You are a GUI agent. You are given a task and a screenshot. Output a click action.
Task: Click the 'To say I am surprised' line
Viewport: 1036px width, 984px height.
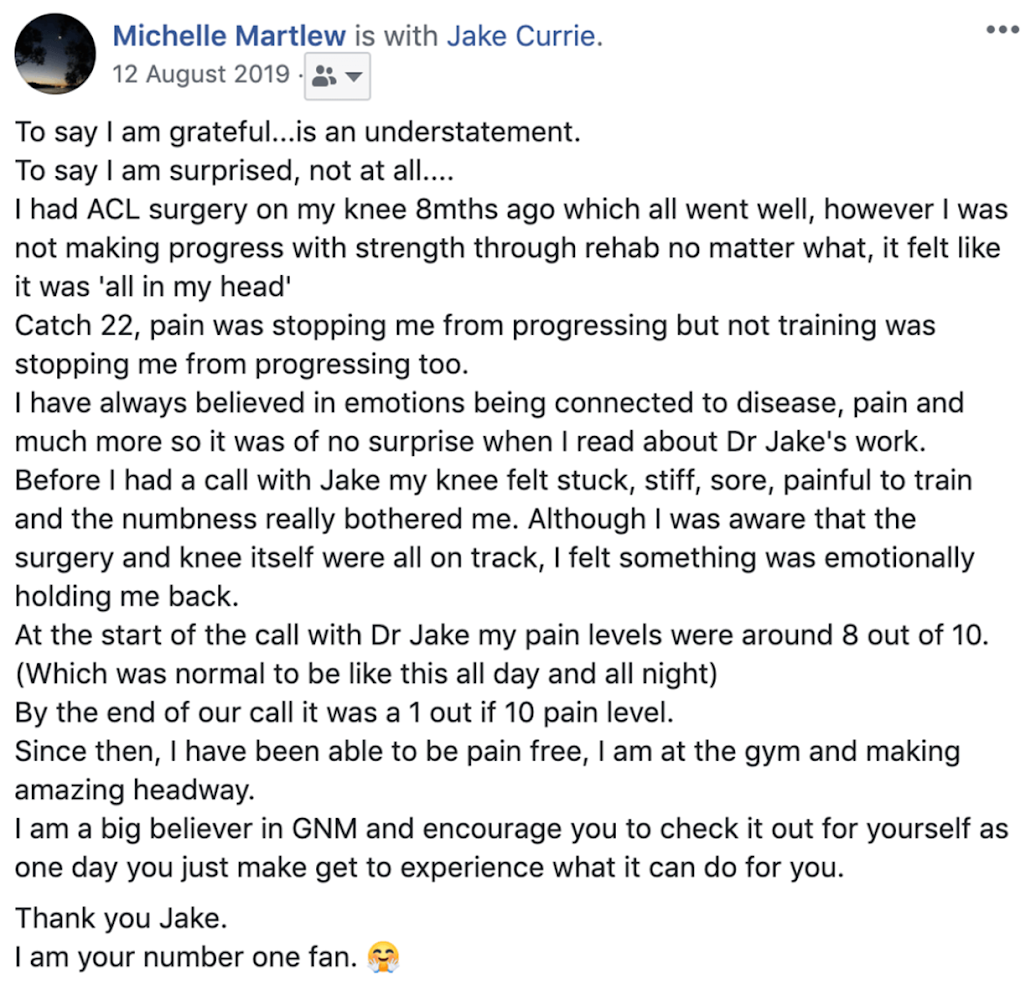coord(234,171)
